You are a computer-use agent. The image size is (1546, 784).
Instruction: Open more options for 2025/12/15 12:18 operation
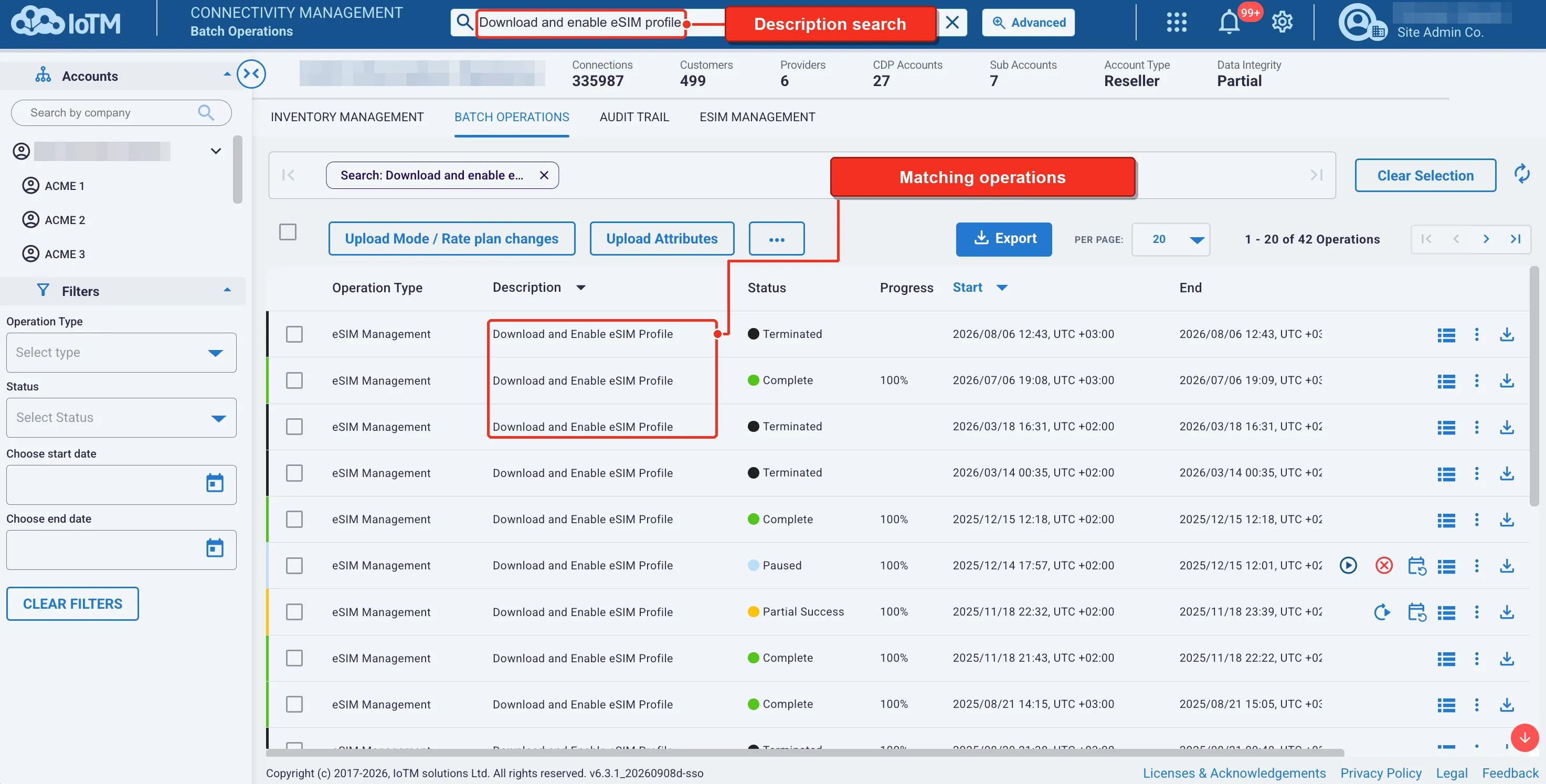(1477, 520)
